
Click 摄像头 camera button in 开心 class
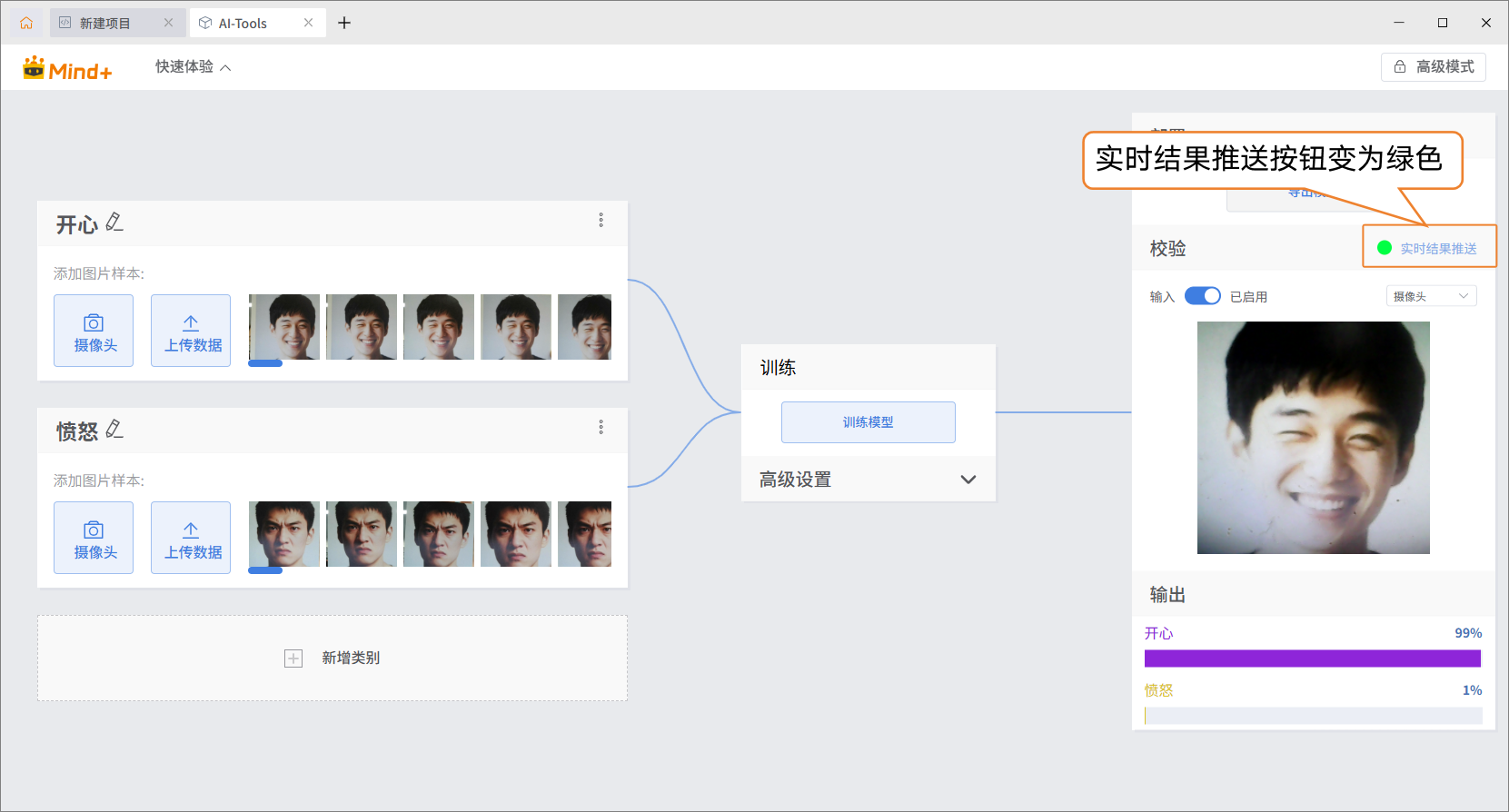coord(94,331)
